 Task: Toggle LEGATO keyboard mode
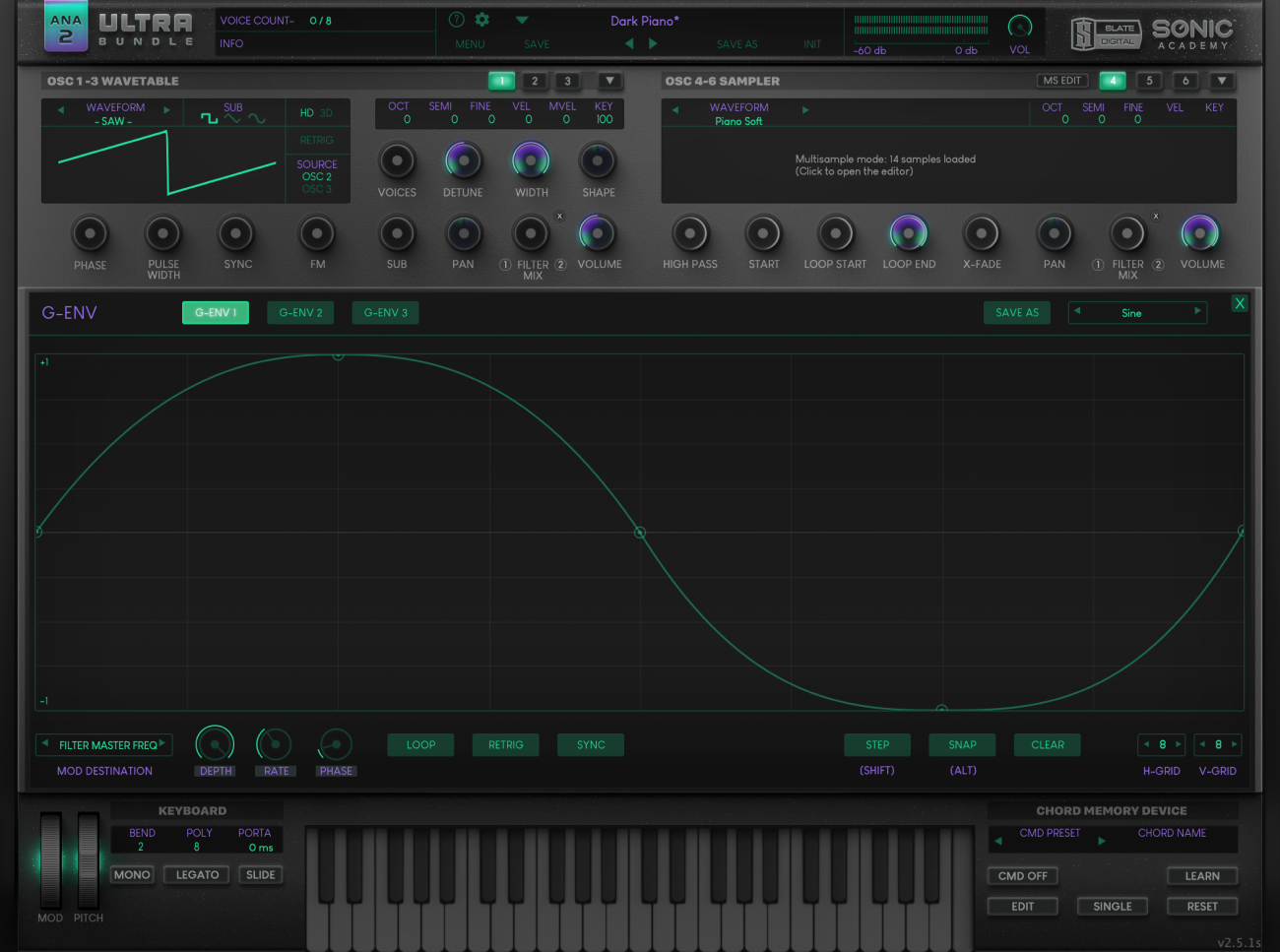click(197, 874)
